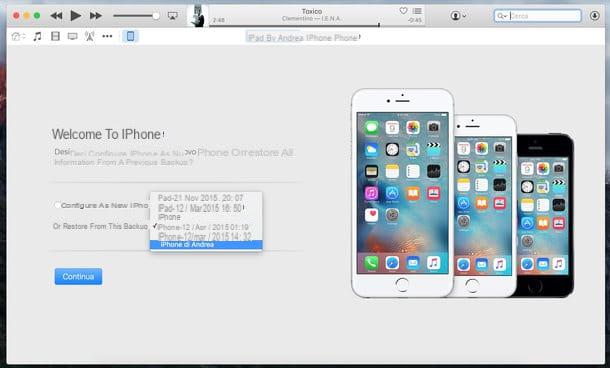Choose the checked 2015 01:19 iPhone backup
The height and width of the screenshot is (368, 610).
coord(206,227)
